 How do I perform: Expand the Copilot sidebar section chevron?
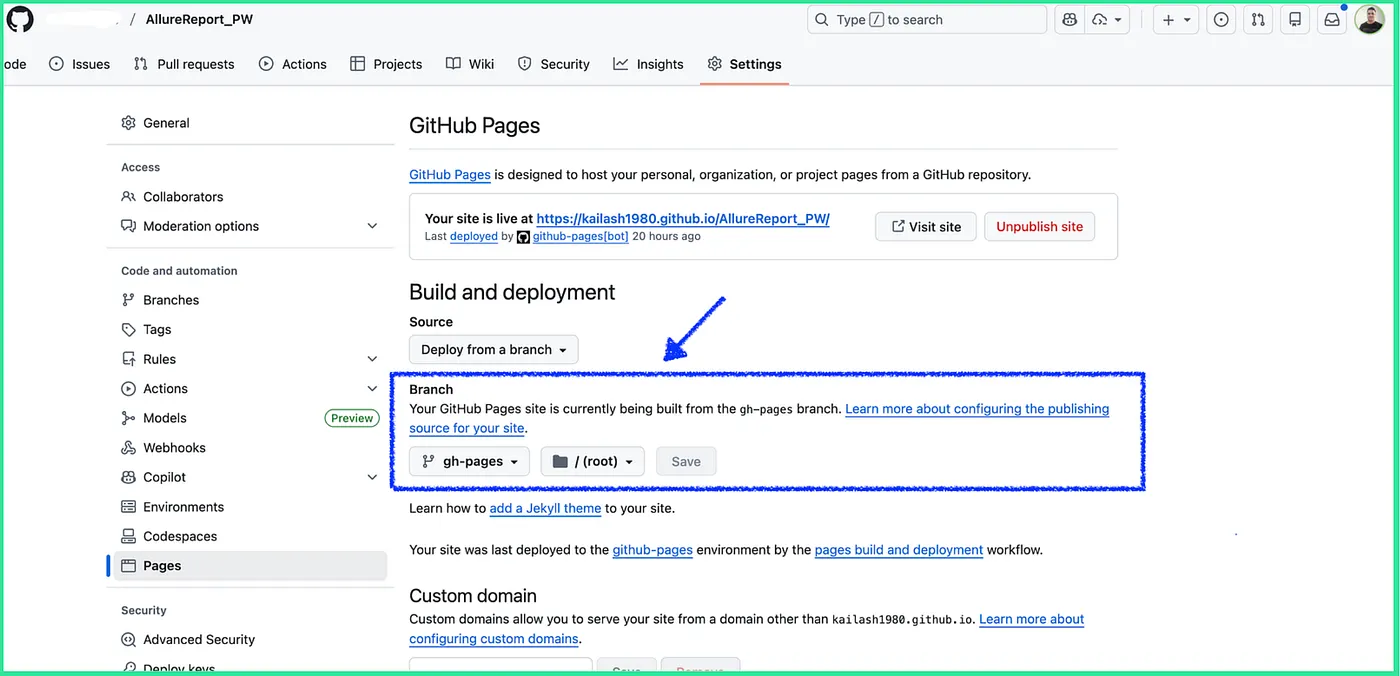point(372,477)
